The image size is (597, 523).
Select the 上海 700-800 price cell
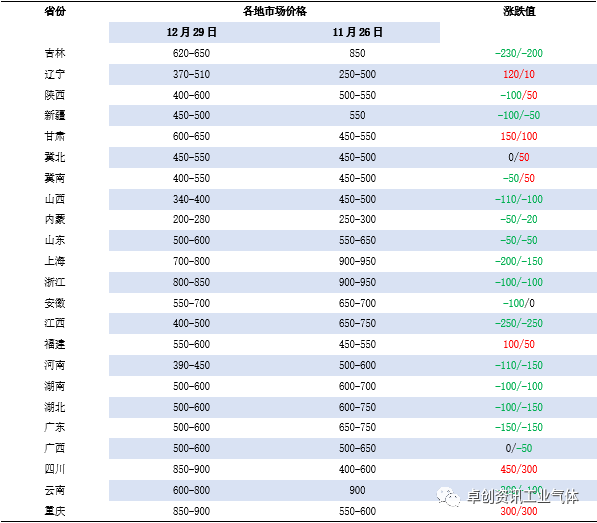192,261
